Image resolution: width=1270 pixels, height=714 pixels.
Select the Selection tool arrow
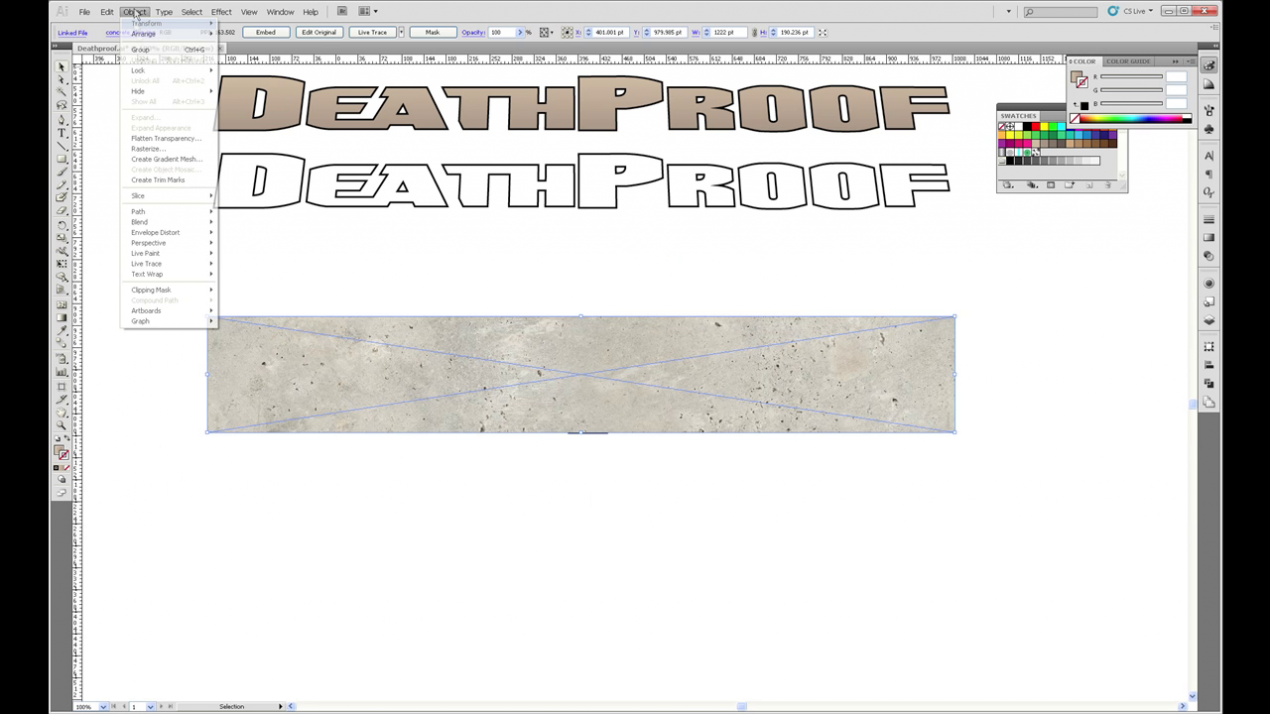click(x=61, y=68)
